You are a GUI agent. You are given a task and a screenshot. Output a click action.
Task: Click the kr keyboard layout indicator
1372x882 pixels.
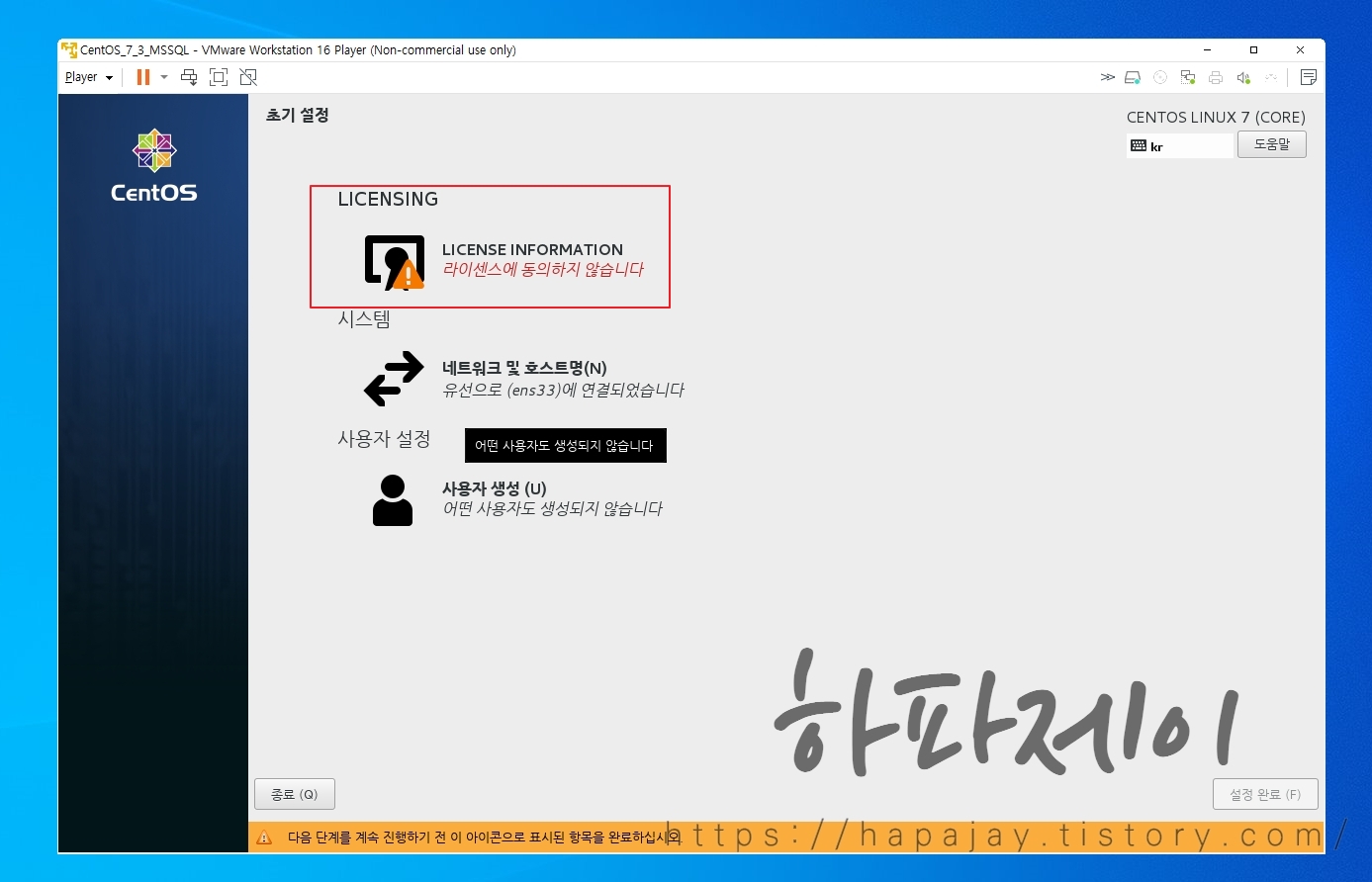click(x=1179, y=146)
